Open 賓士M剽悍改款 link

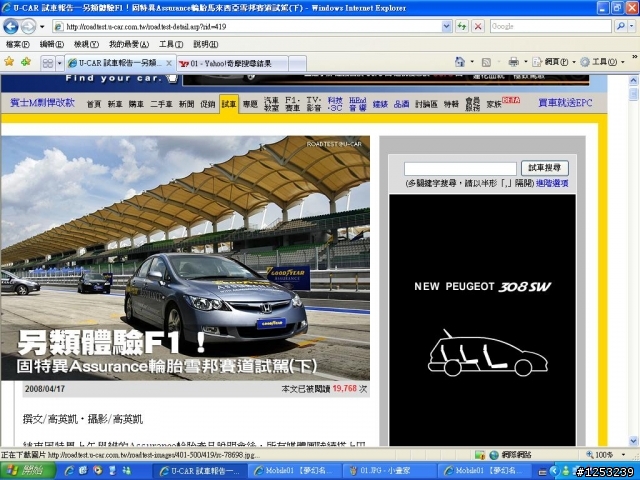coord(42,103)
